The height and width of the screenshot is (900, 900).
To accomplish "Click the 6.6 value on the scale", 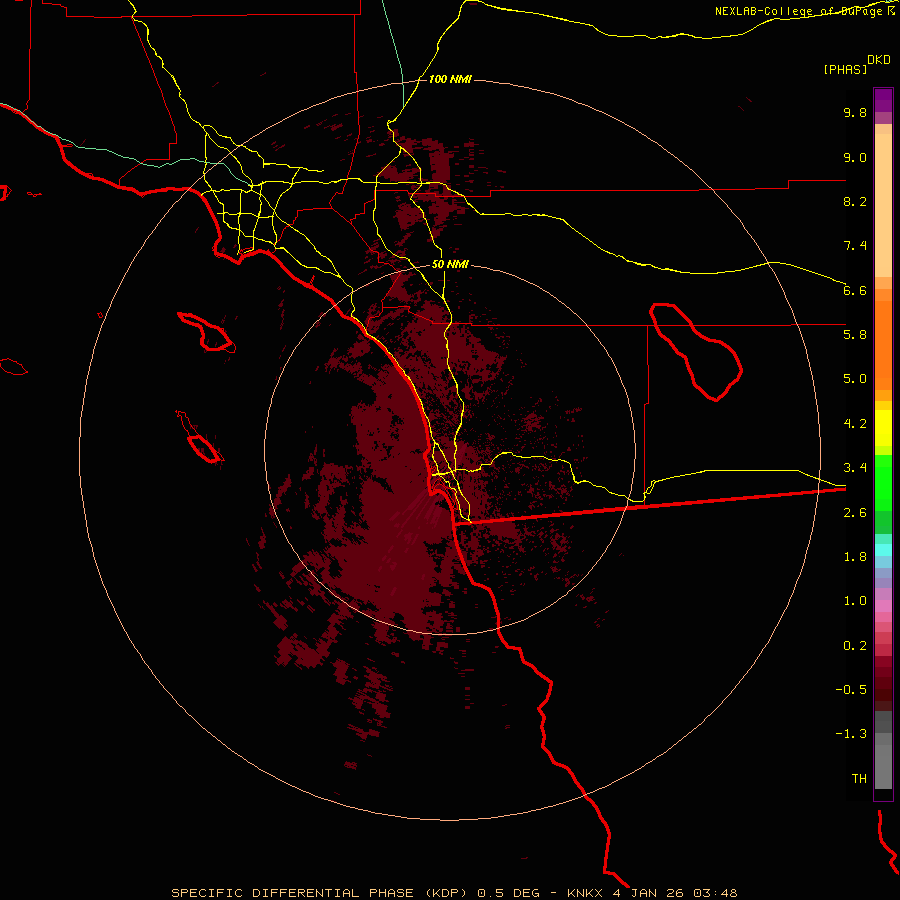I will [x=855, y=290].
